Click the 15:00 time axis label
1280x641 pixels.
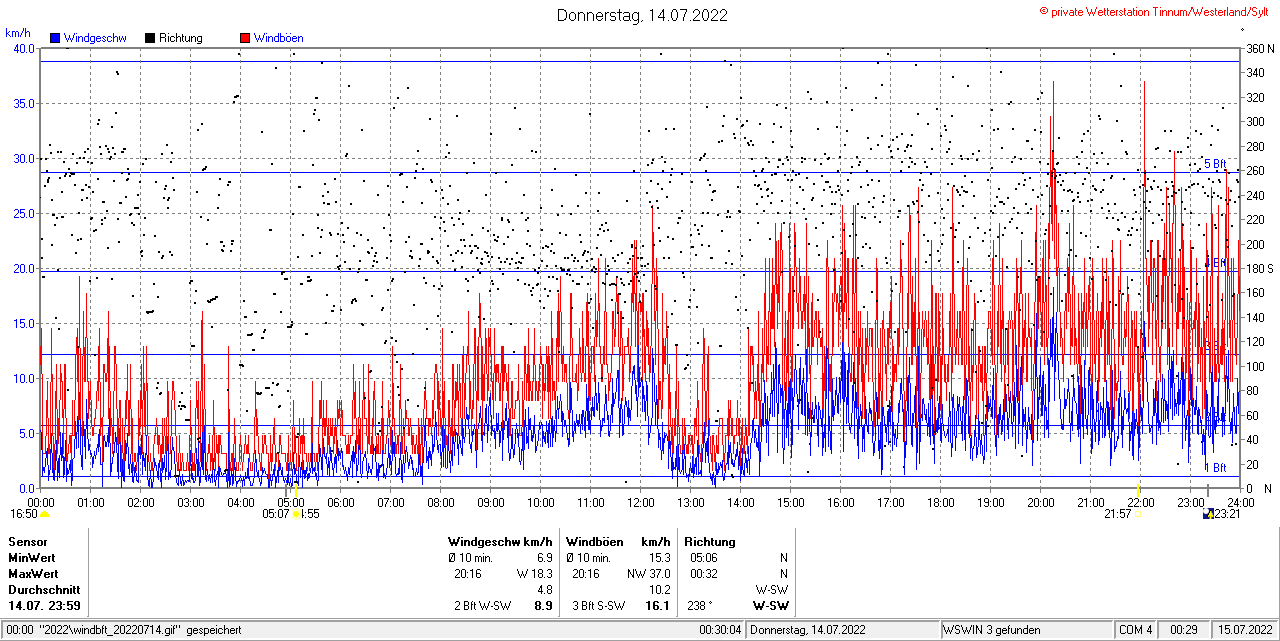[x=791, y=502]
